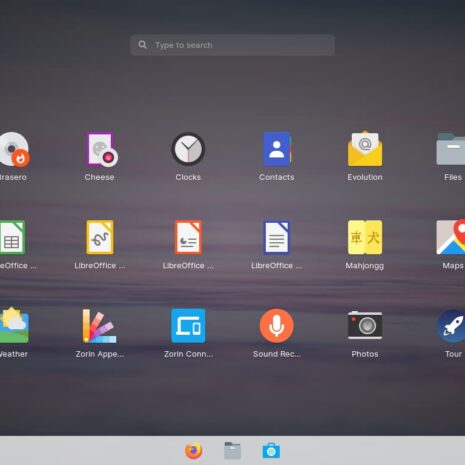Open the Files app in the grid
The height and width of the screenshot is (465, 465).
(451, 149)
